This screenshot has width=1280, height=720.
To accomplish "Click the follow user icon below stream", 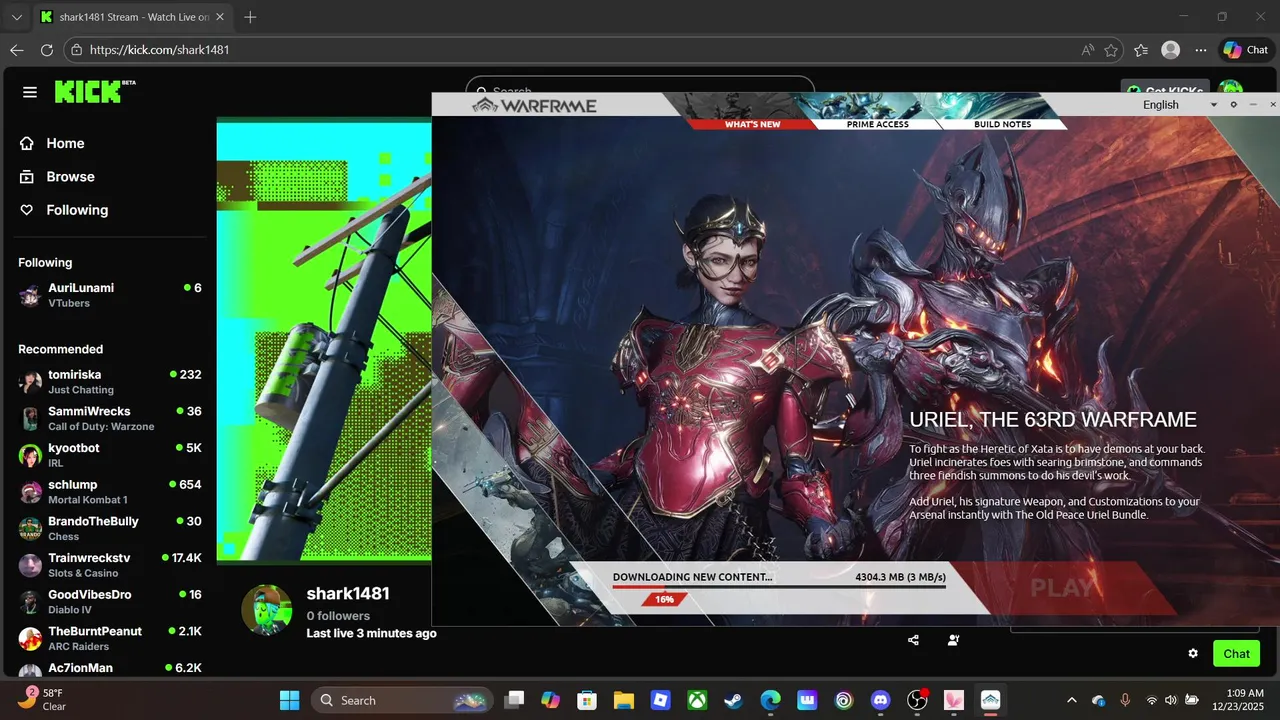I will coord(953,640).
